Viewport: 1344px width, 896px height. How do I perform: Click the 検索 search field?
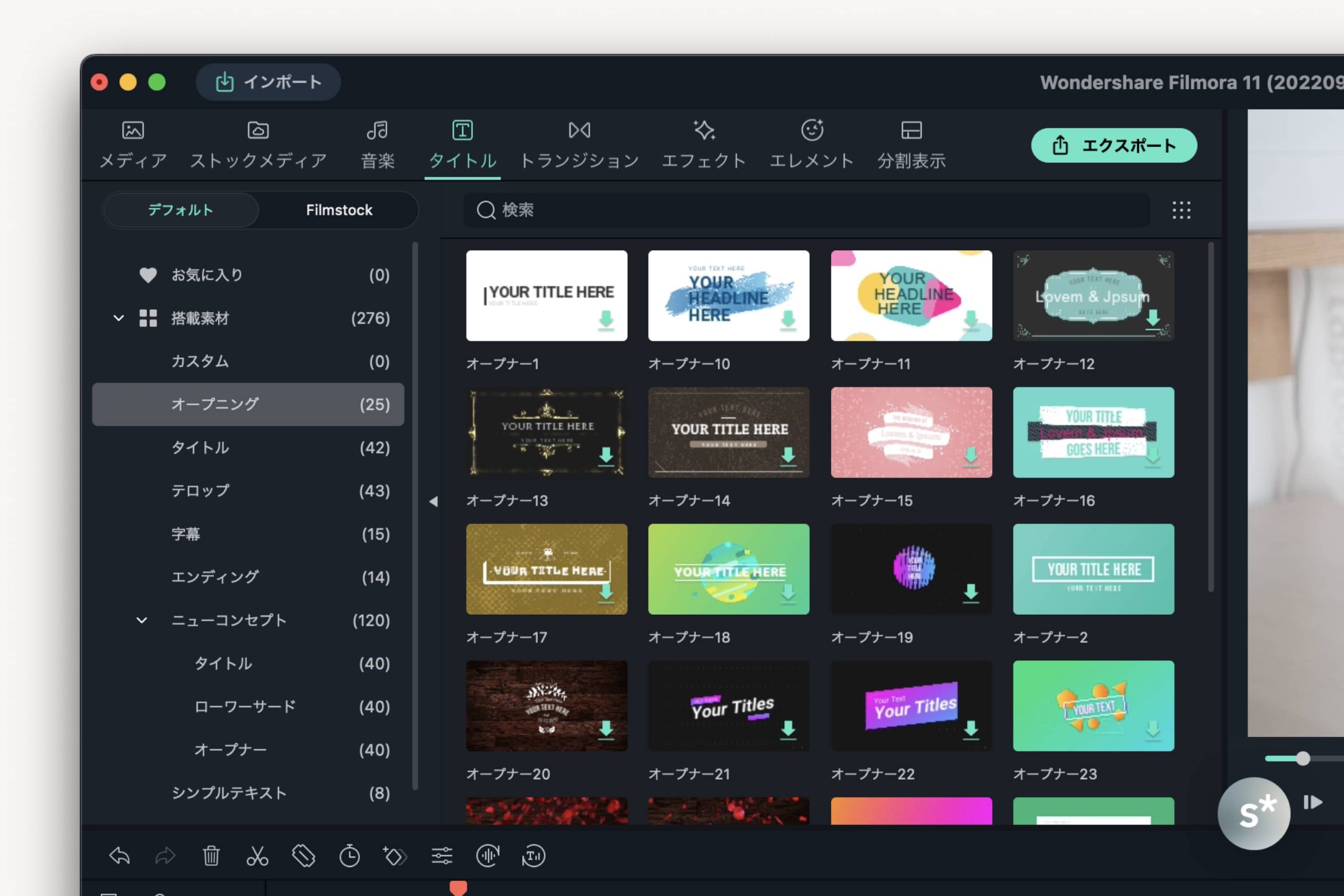pos(806,210)
